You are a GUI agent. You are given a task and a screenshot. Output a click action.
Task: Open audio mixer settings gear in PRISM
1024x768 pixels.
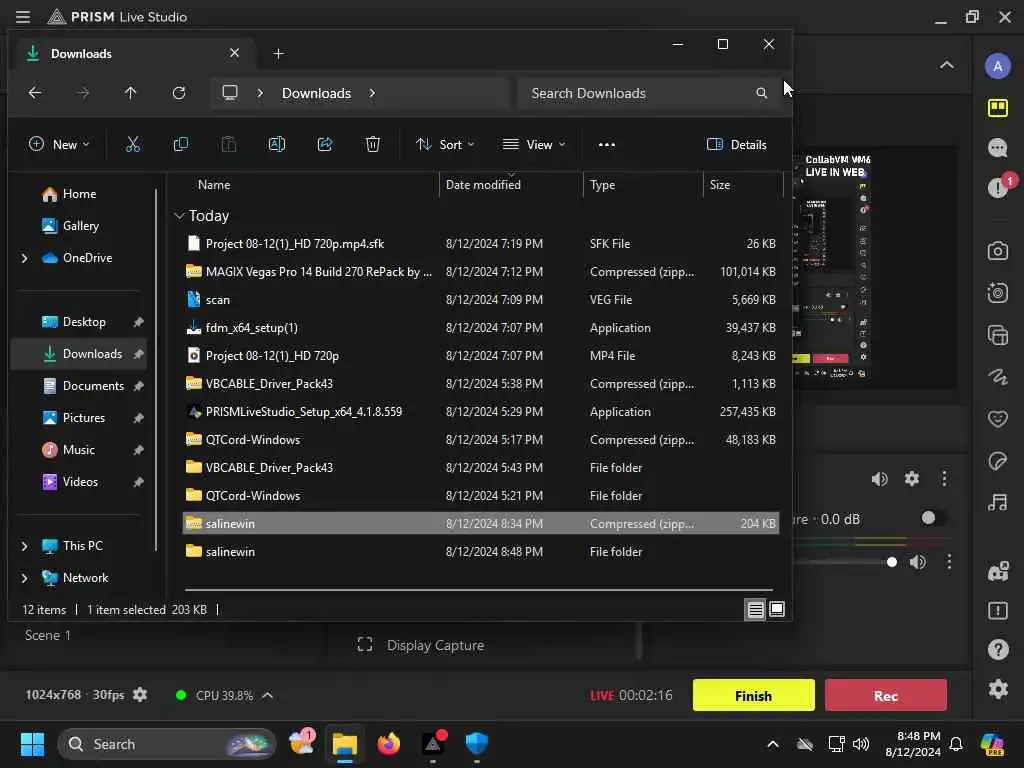click(x=912, y=479)
